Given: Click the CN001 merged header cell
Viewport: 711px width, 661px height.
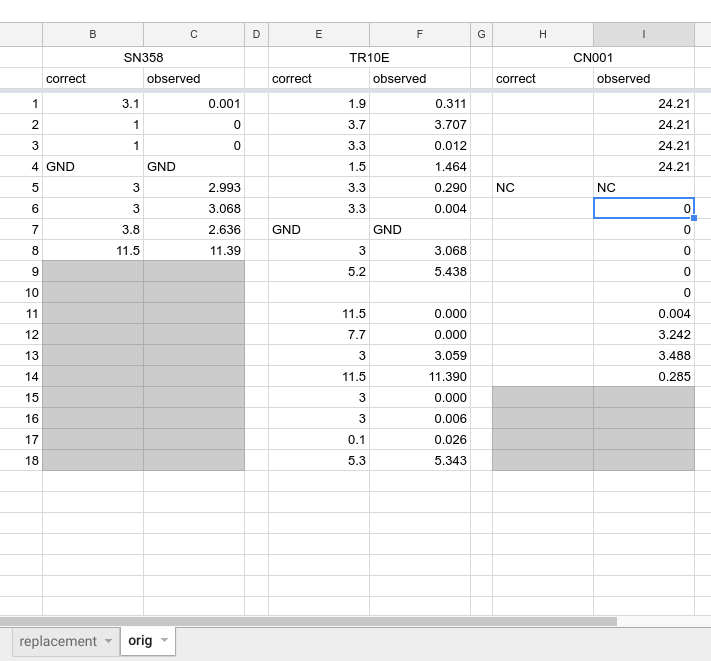Looking at the screenshot, I should pos(593,58).
